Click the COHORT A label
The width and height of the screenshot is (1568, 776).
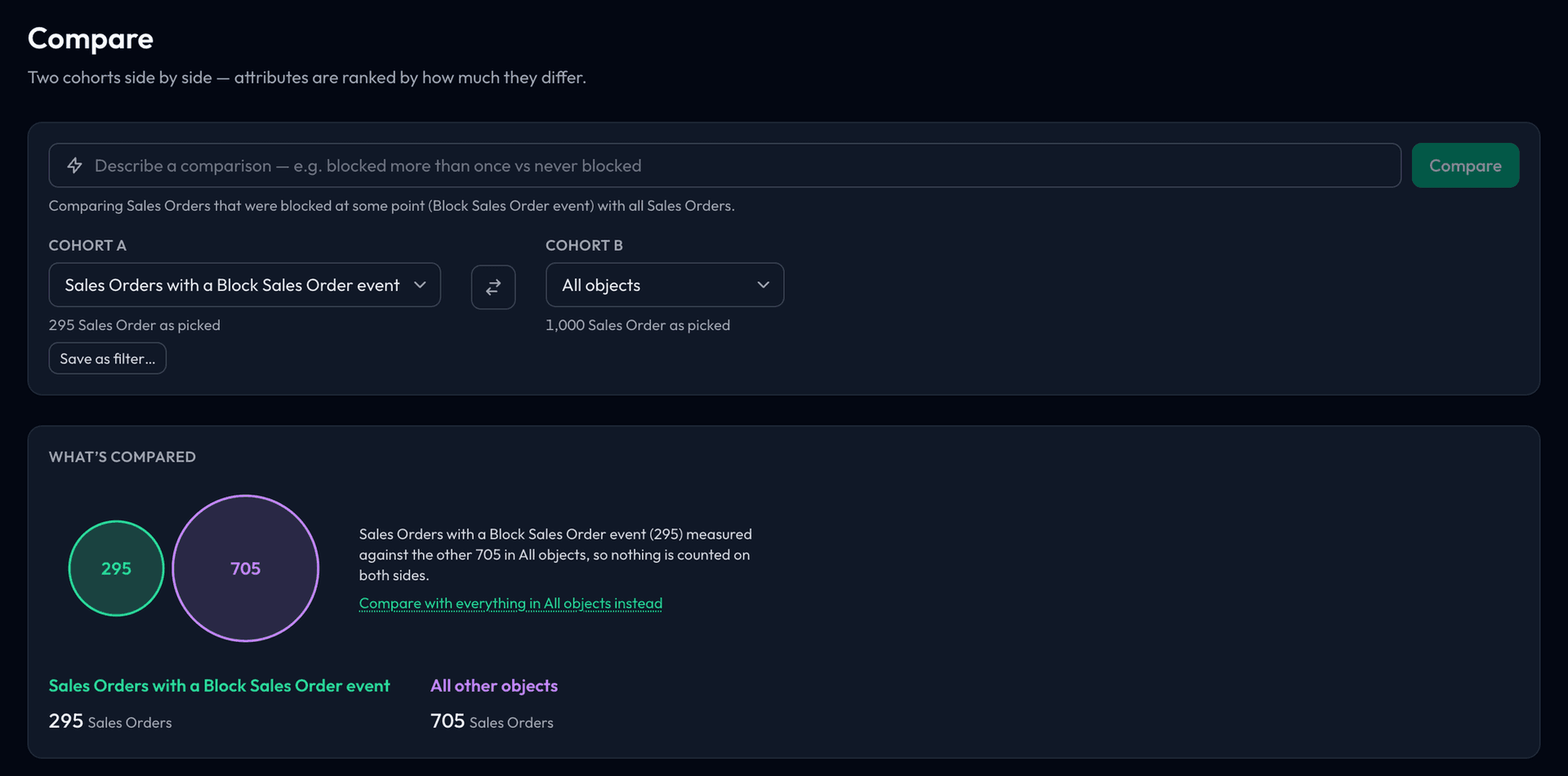[87, 246]
